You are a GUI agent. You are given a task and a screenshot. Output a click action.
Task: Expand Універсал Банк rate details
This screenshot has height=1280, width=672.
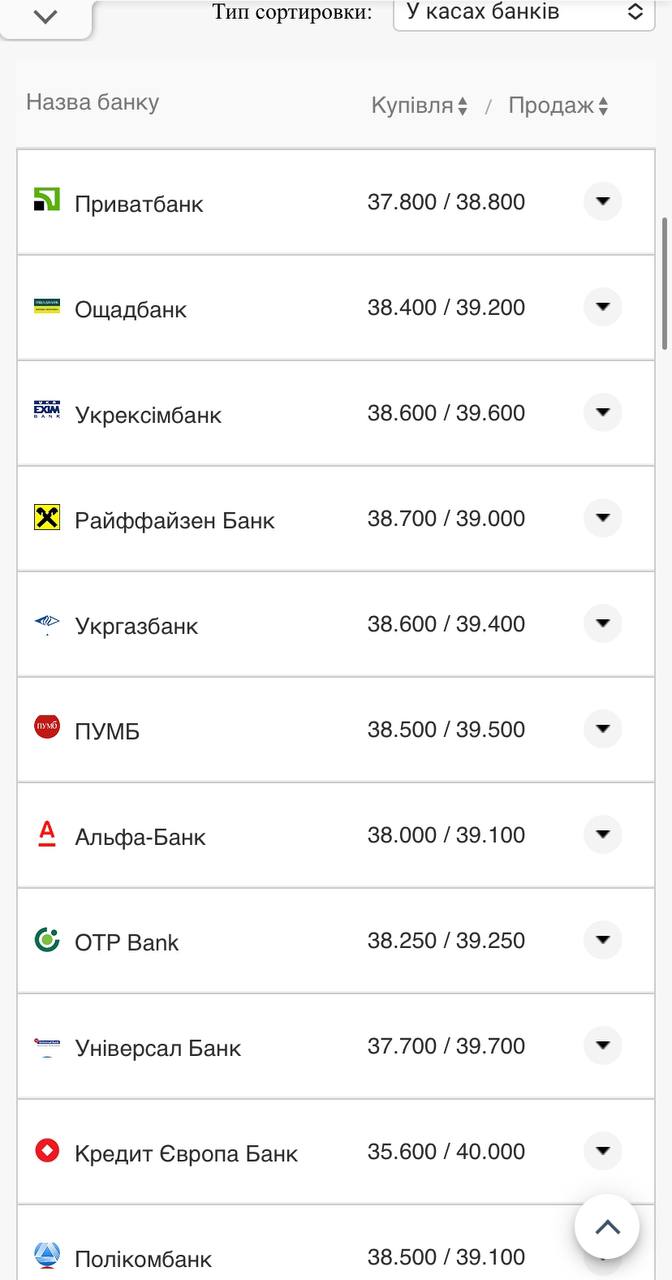(602, 1045)
